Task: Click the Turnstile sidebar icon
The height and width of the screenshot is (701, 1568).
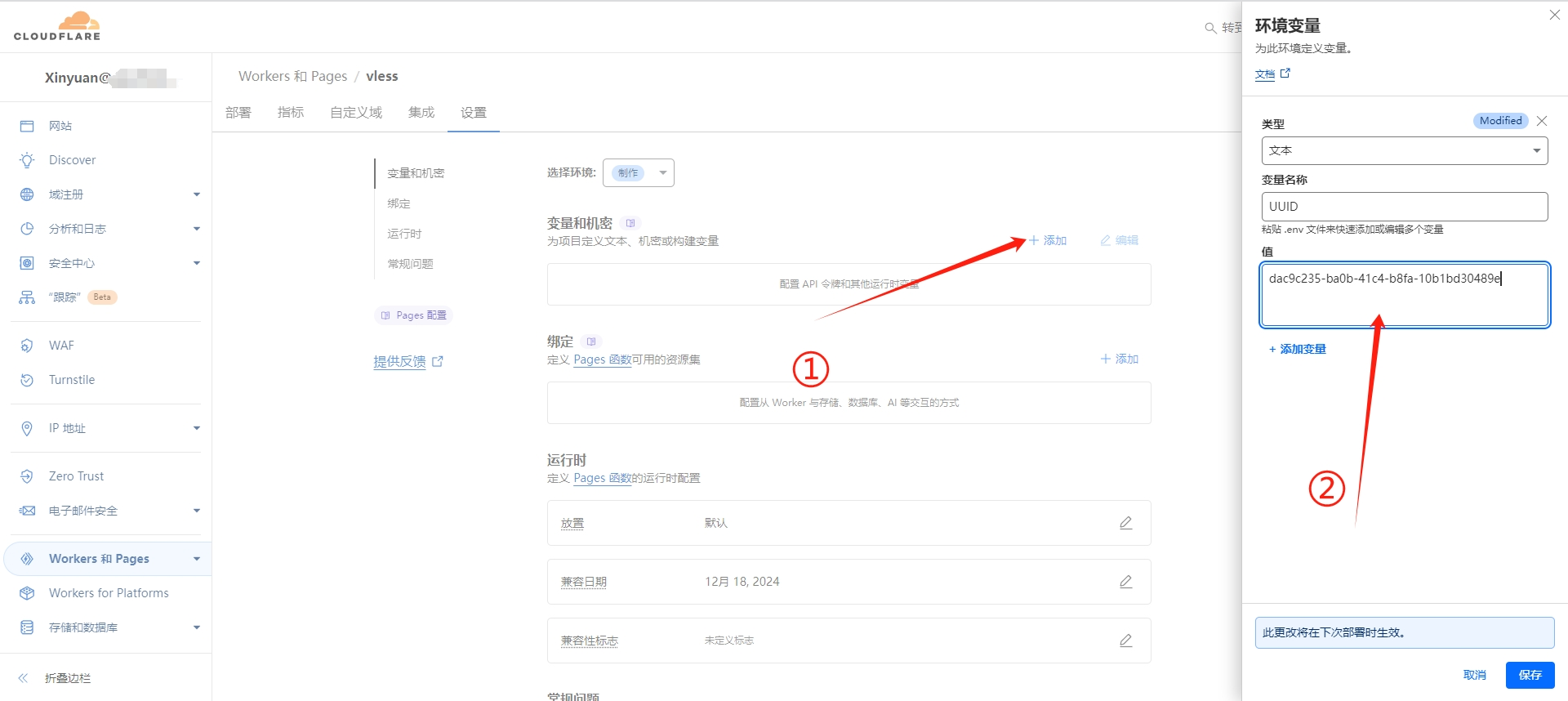Action: (x=27, y=380)
